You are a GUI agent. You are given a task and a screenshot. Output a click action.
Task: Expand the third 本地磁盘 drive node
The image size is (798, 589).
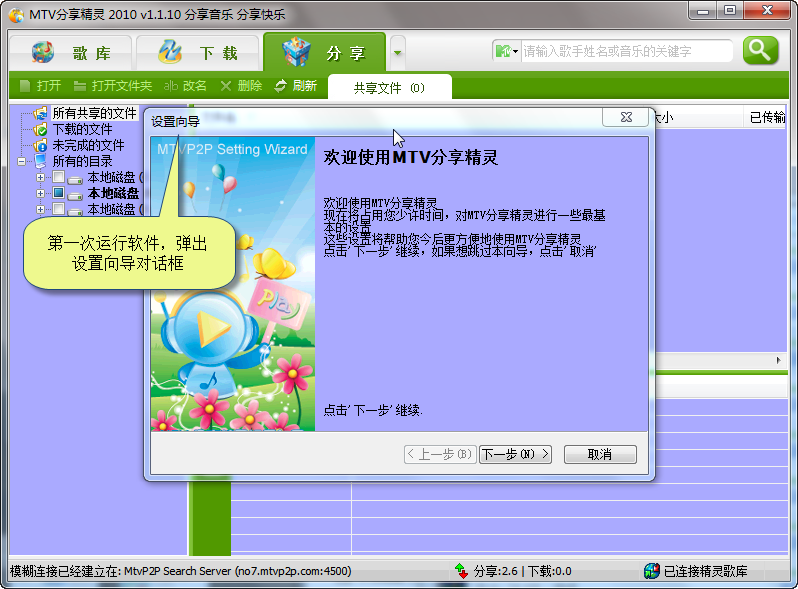pyautogui.click(x=40, y=209)
